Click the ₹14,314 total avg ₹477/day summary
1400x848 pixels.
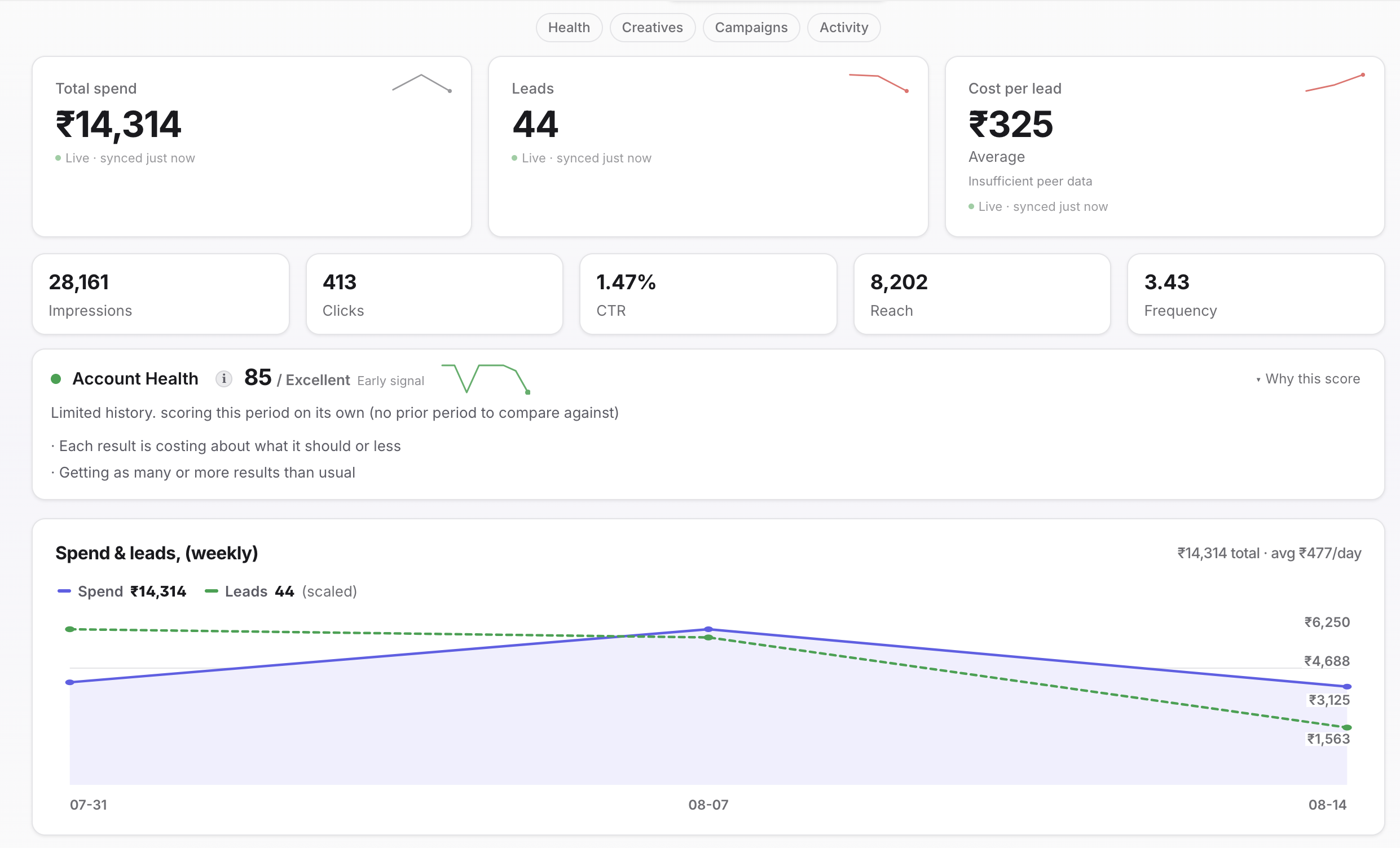(1269, 553)
